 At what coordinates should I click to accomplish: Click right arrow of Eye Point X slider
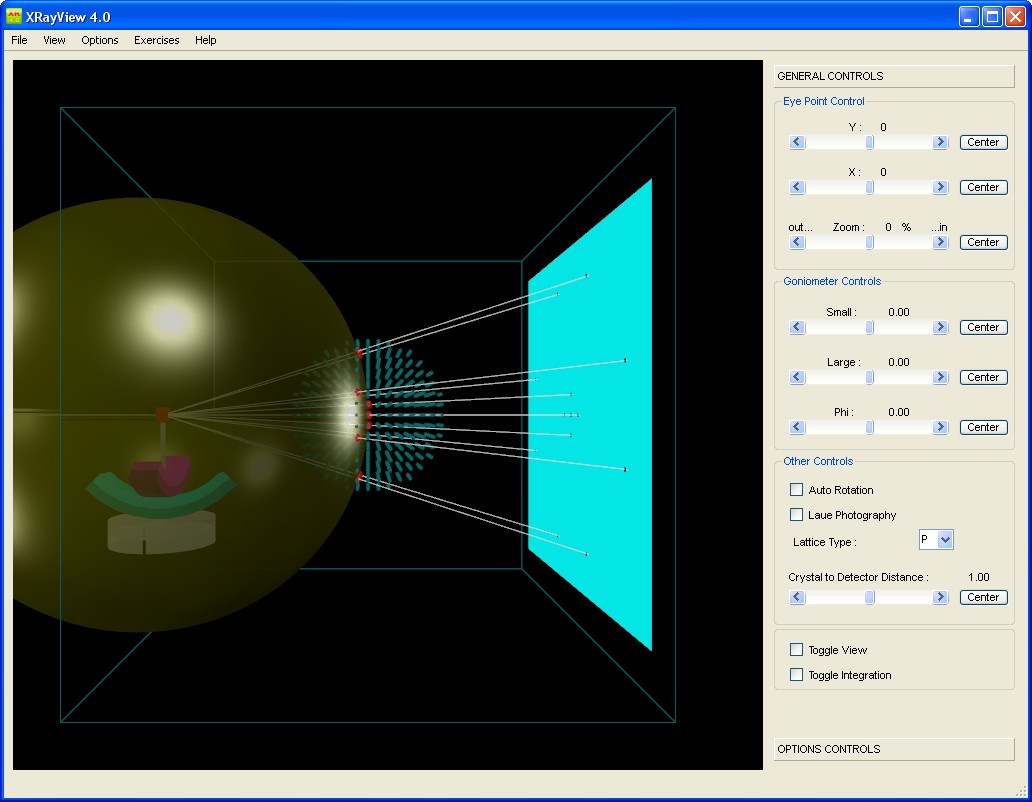(x=941, y=188)
